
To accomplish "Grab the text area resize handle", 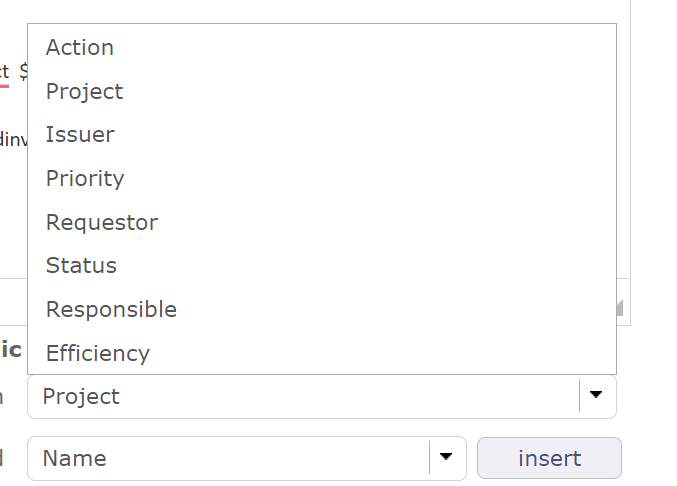I will tap(619, 308).
